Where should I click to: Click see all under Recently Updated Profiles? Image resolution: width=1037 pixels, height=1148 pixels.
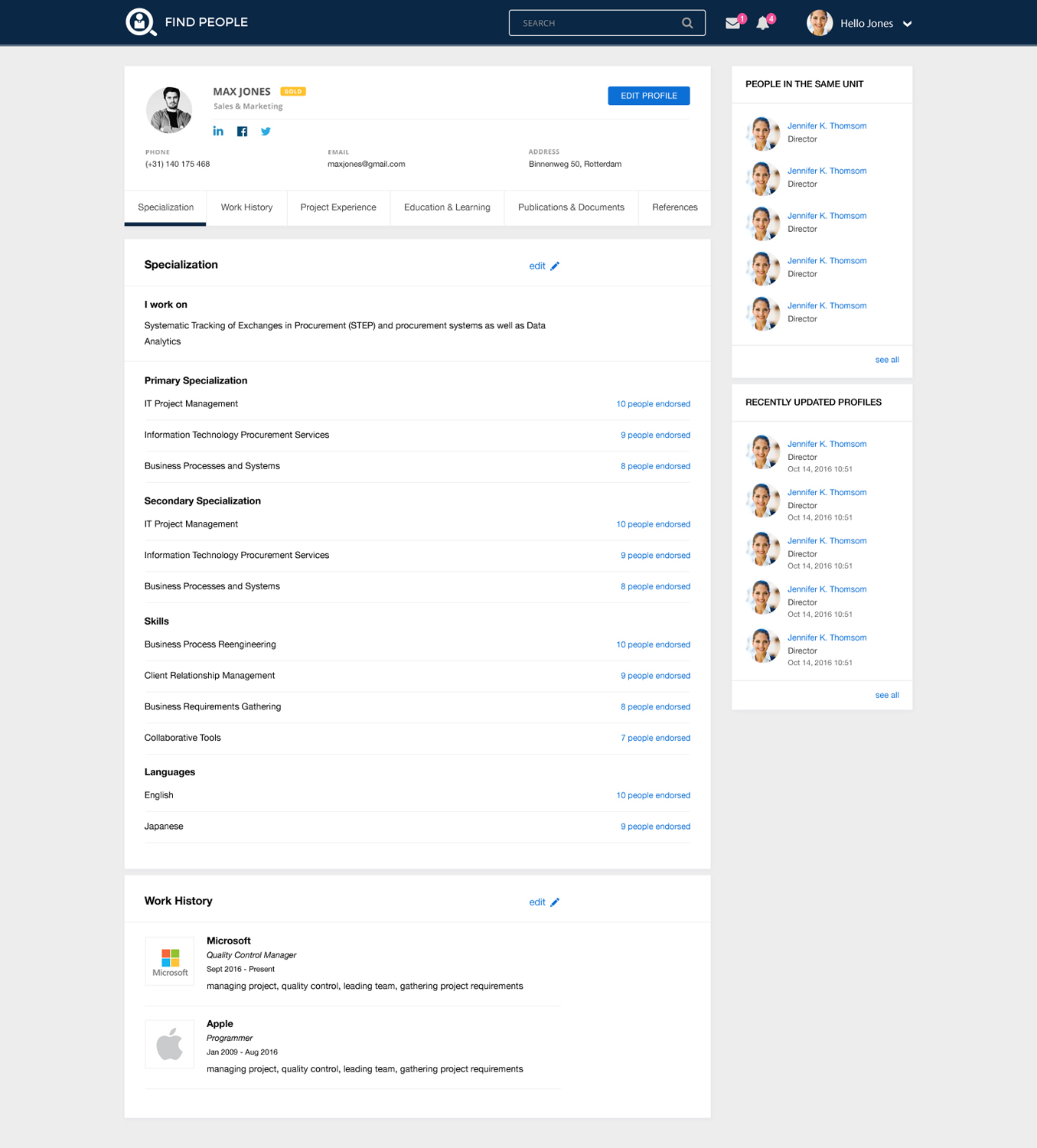coord(886,695)
